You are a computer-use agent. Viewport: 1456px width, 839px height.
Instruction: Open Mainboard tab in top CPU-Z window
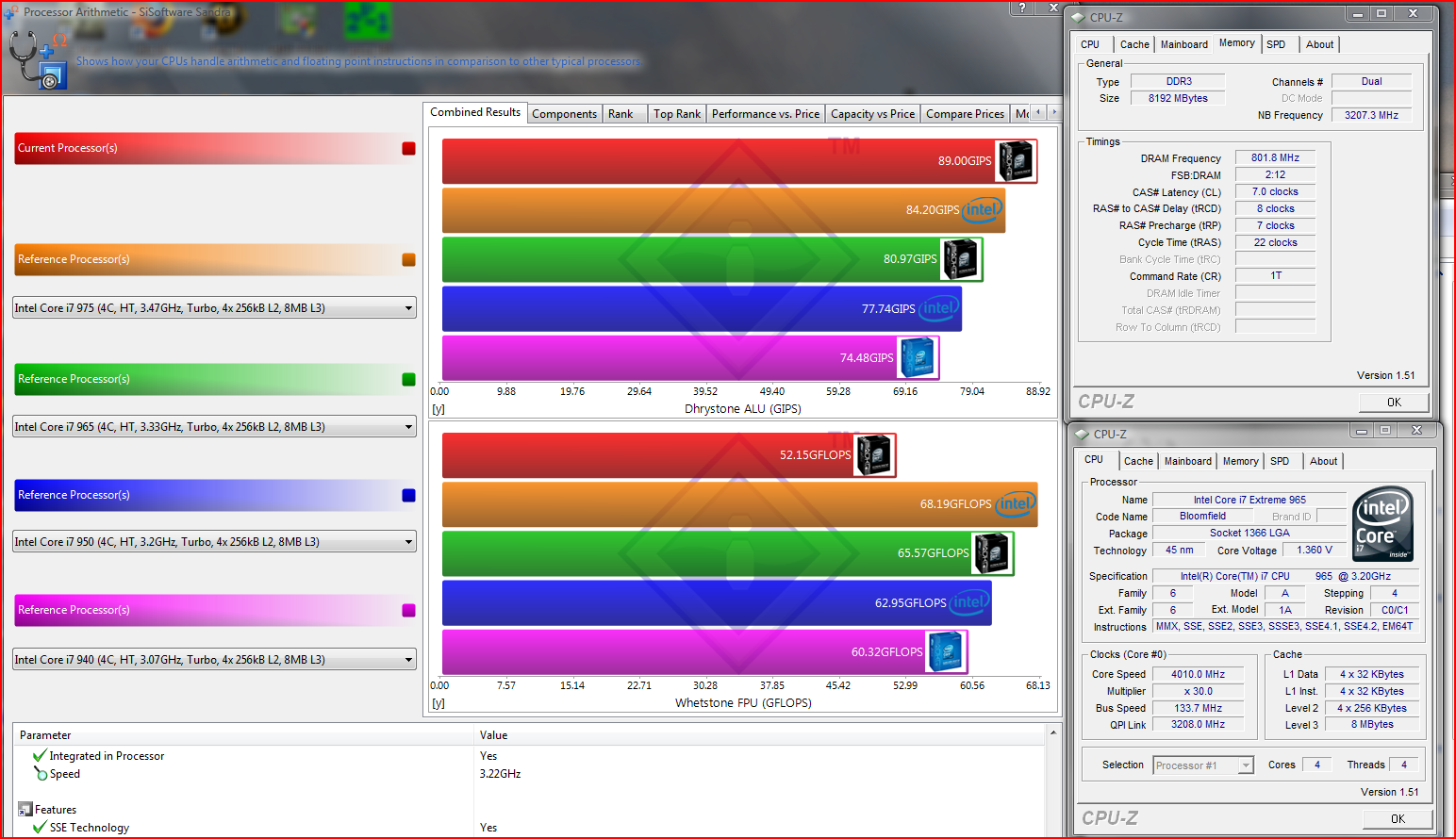coord(1184,44)
